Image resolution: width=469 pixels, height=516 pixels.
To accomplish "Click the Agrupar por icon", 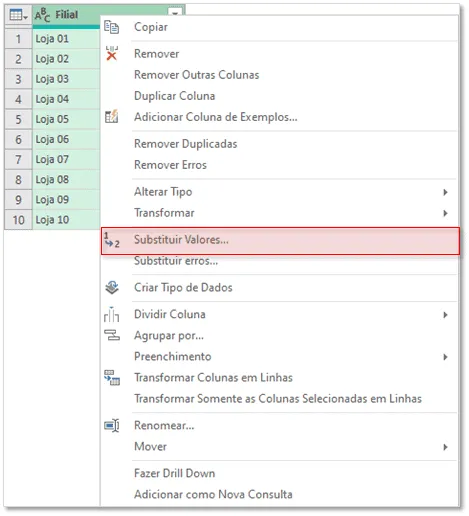I will pyautogui.click(x=112, y=335).
